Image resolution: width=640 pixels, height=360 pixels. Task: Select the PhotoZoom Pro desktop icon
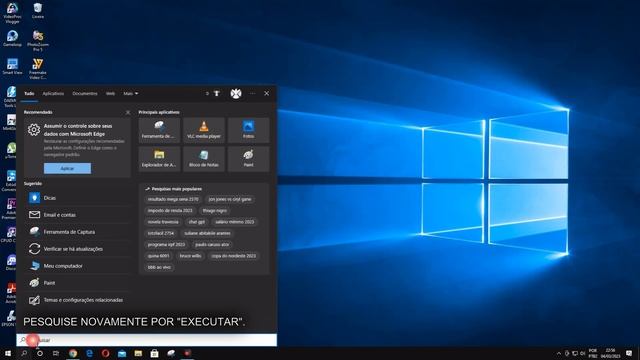[x=38, y=40]
